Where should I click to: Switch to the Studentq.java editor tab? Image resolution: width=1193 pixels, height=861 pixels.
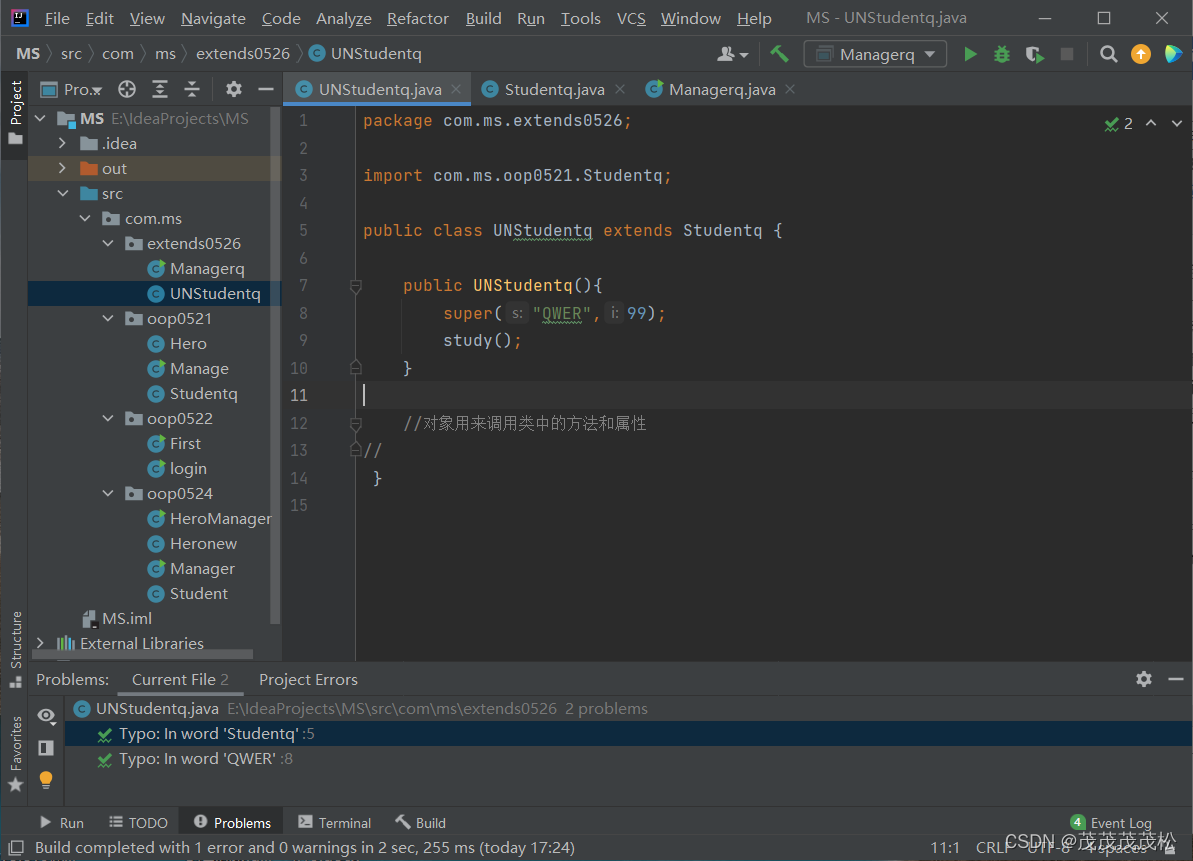[553, 89]
